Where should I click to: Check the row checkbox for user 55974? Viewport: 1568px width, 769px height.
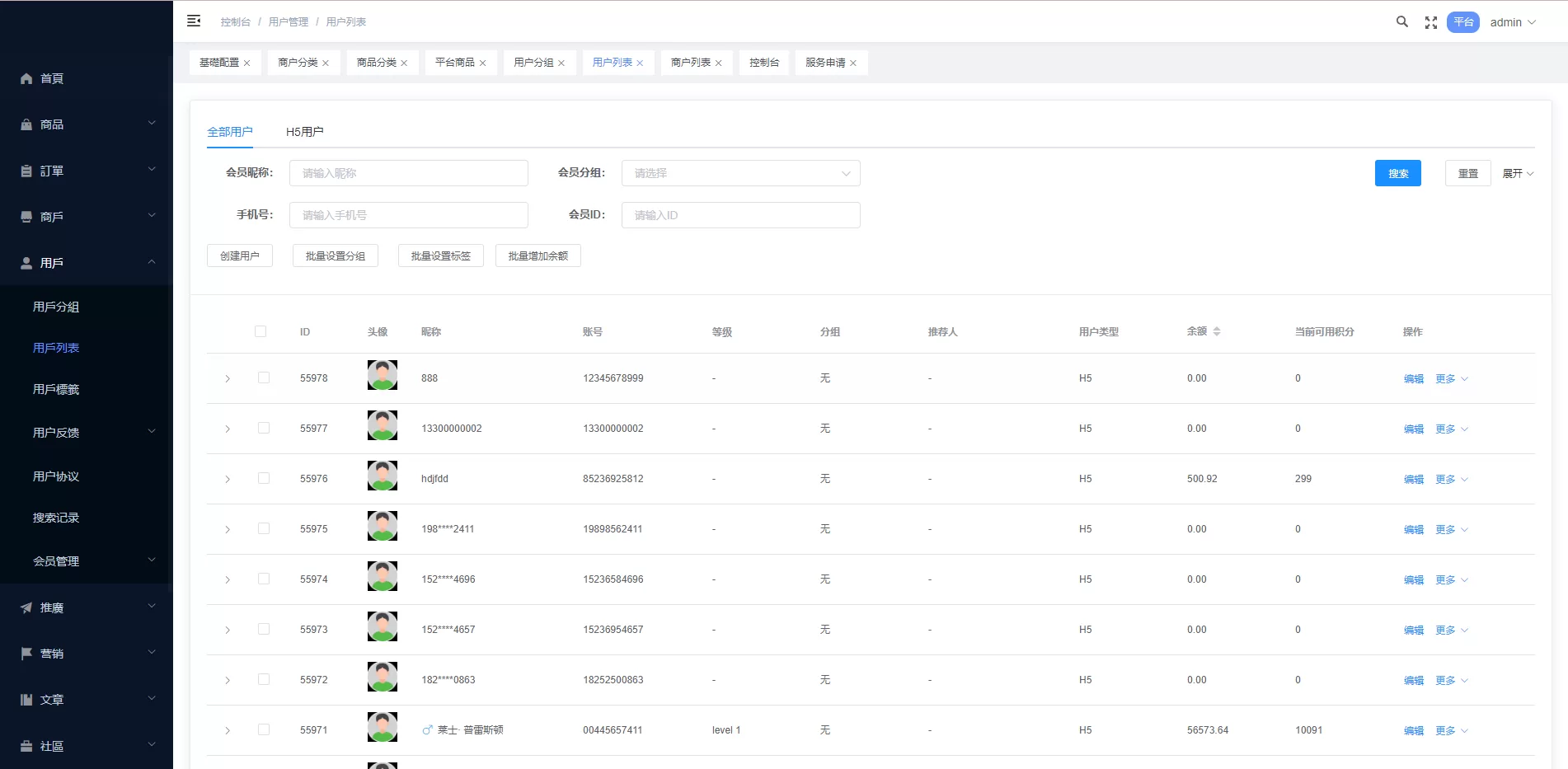click(264, 579)
